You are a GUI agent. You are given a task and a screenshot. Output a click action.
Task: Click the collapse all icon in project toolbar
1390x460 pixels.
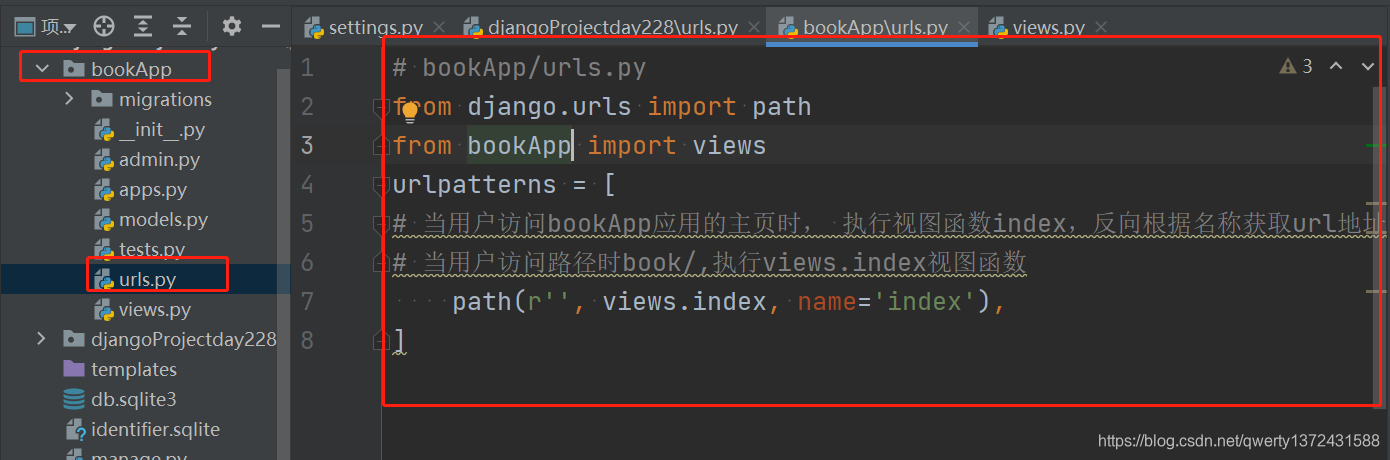point(181,26)
